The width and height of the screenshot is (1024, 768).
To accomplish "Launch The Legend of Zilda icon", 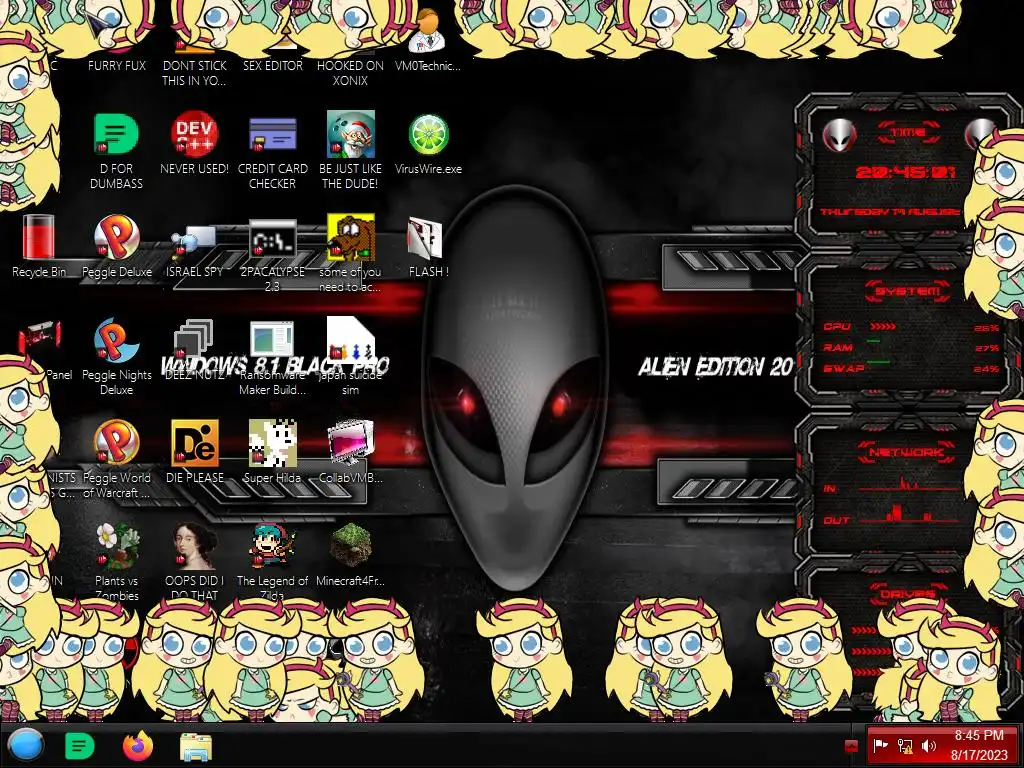I will 272,546.
